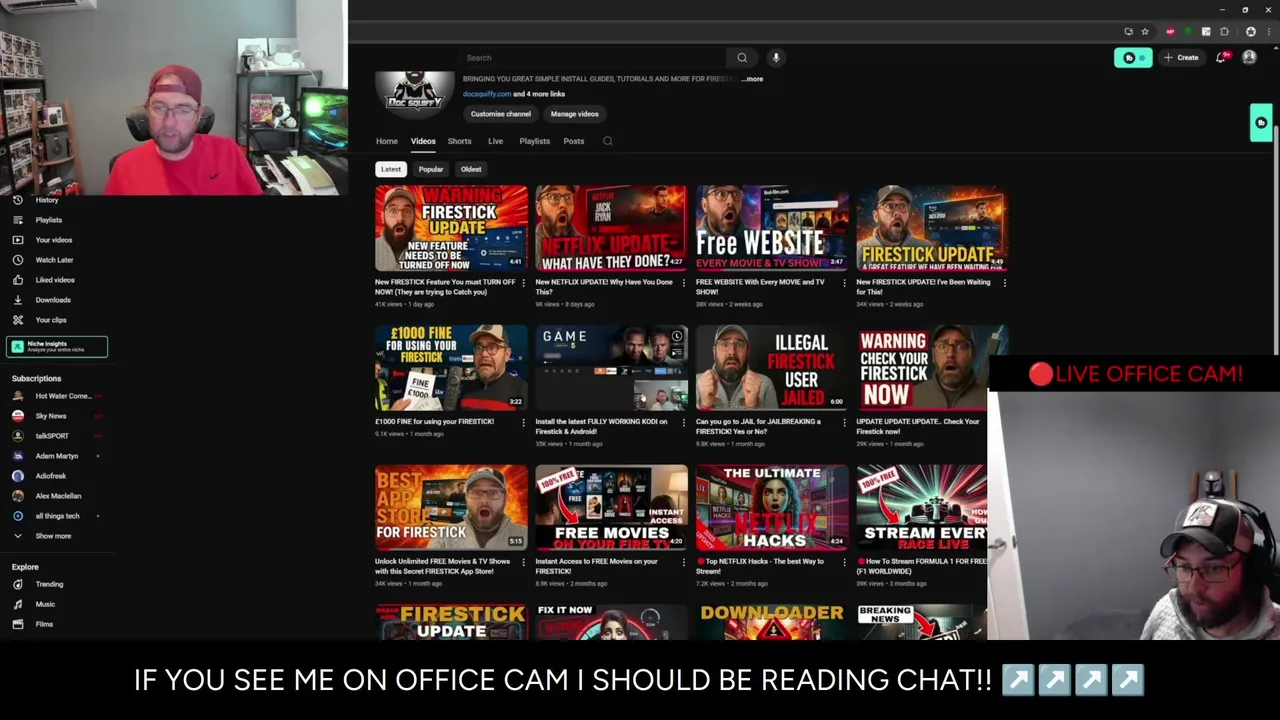This screenshot has width=1280, height=720.
Task: Start voice search with the microphone
Action: coord(776,58)
